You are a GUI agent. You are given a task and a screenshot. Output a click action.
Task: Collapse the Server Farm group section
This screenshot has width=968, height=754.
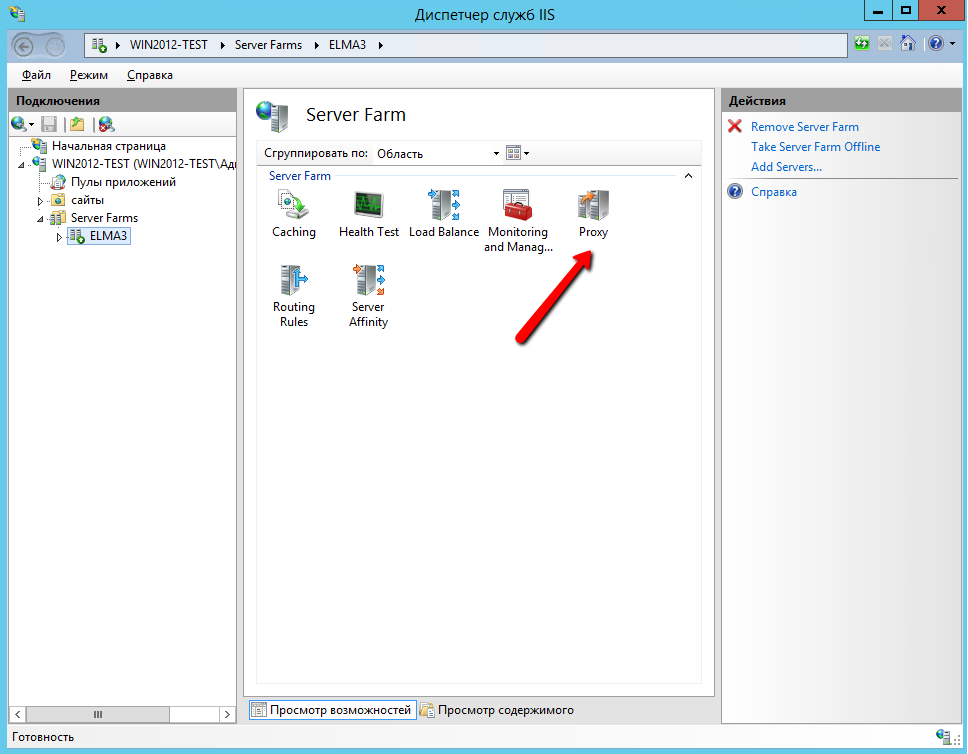click(x=687, y=176)
